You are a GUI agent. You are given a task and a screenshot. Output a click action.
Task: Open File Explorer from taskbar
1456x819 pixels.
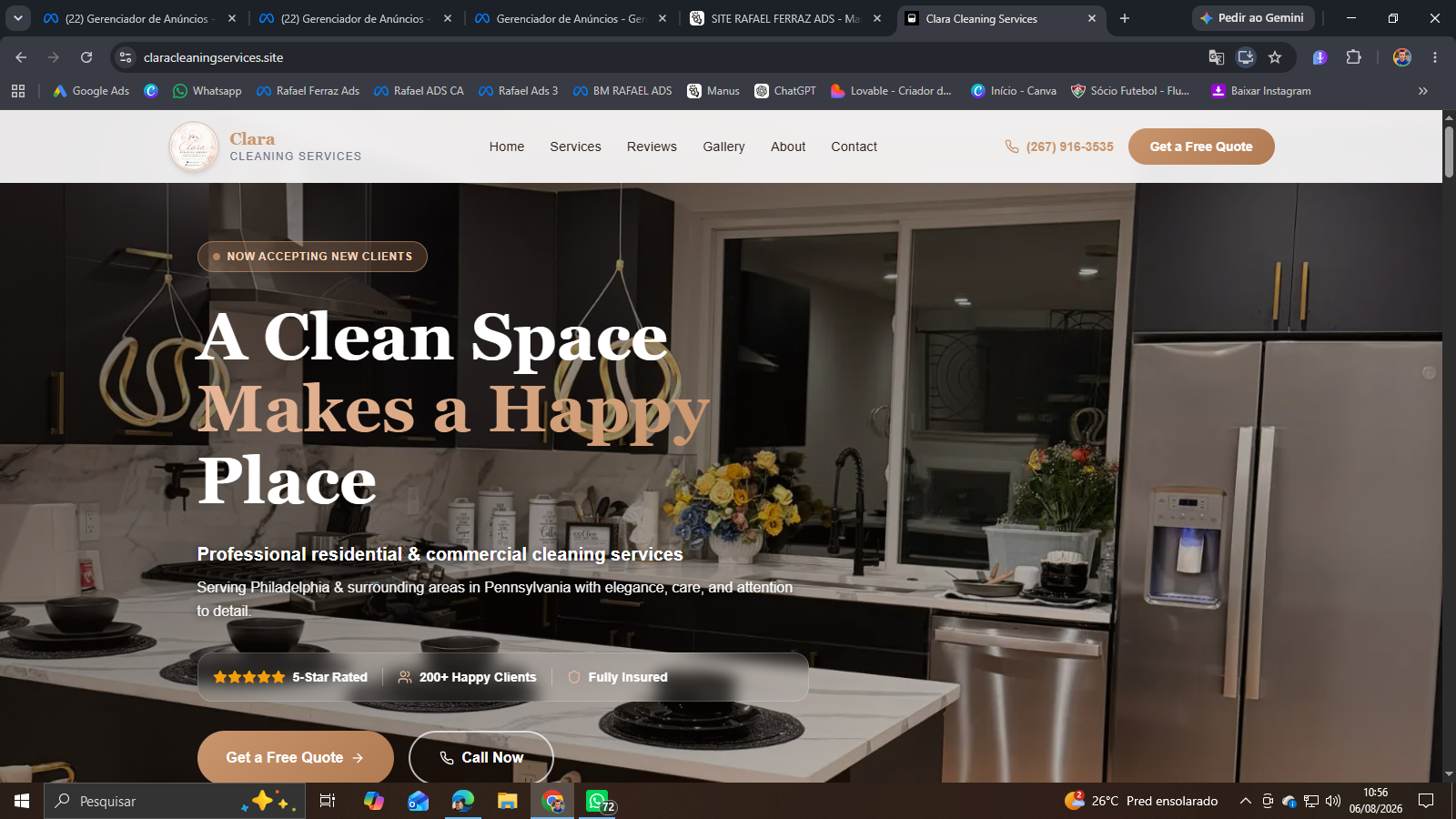(507, 801)
